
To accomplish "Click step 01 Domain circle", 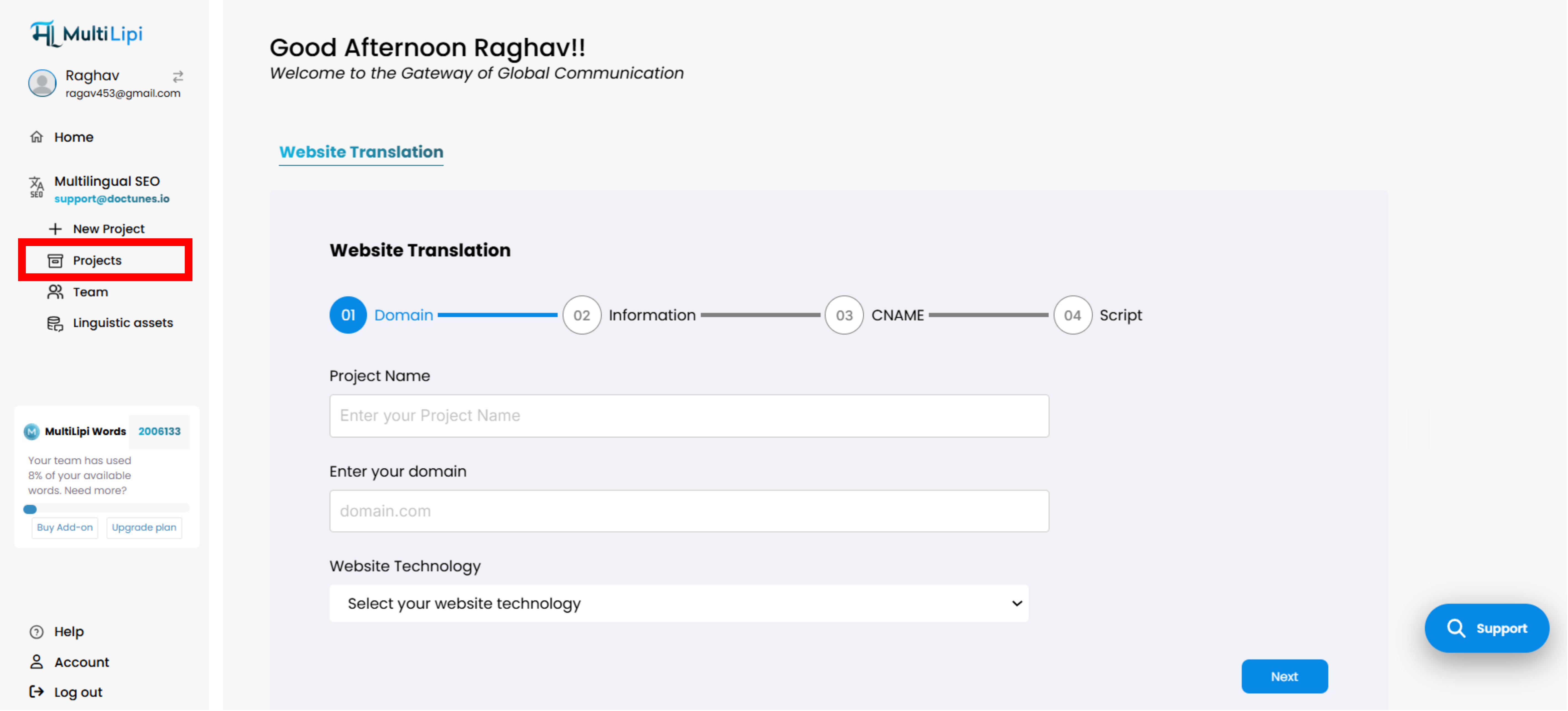I will tap(348, 315).
